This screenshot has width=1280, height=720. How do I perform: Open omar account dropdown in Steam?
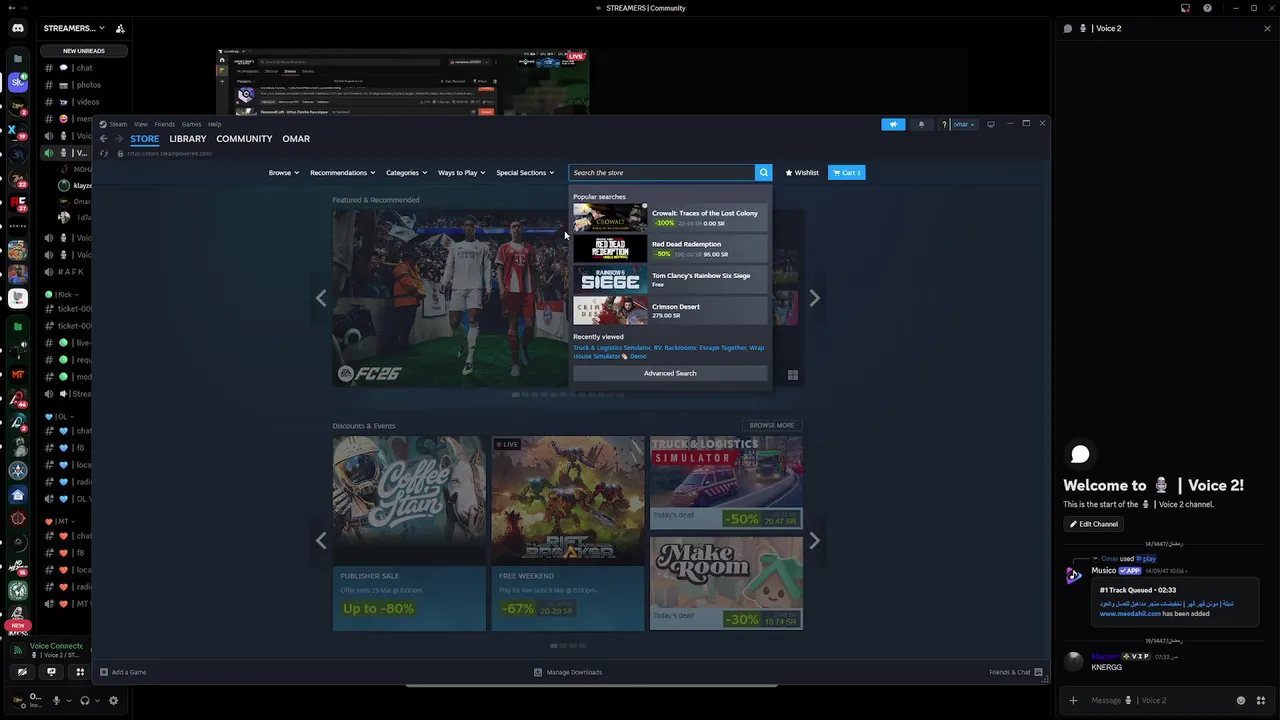pyautogui.click(x=963, y=124)
